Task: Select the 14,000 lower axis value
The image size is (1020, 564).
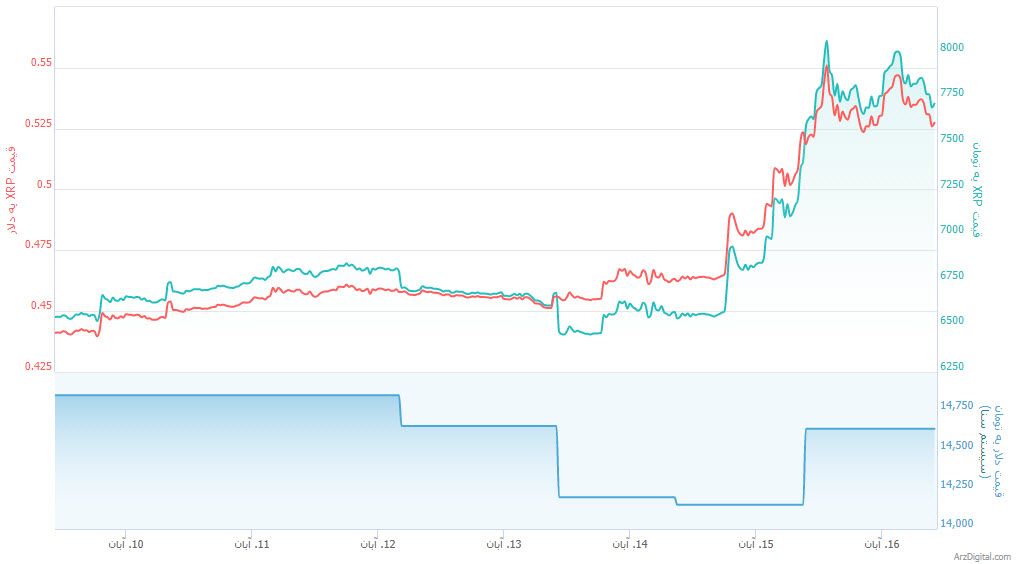Action: 956,523
